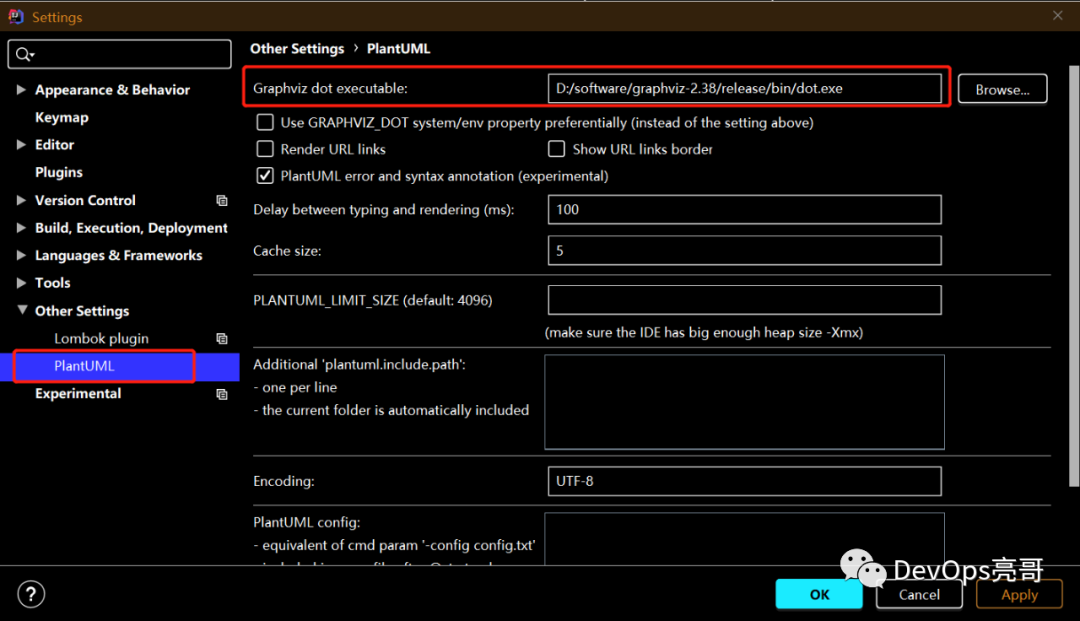This screenshot has width=1080, height=621.
Task: Collapse the Other Settings section
Action: click(22, 310)
